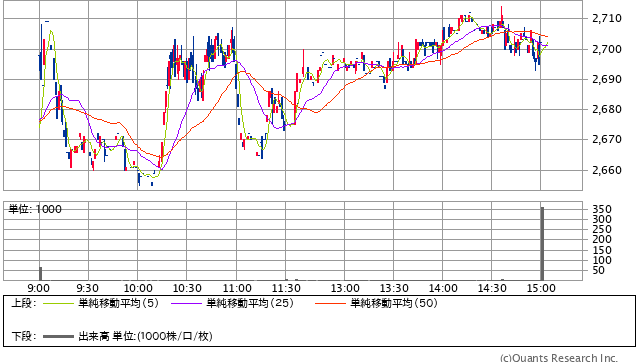The height and width of the screenshot is (362, 638).
Task: Click the 100 volume axis label
Action: (x=602, y=260)
